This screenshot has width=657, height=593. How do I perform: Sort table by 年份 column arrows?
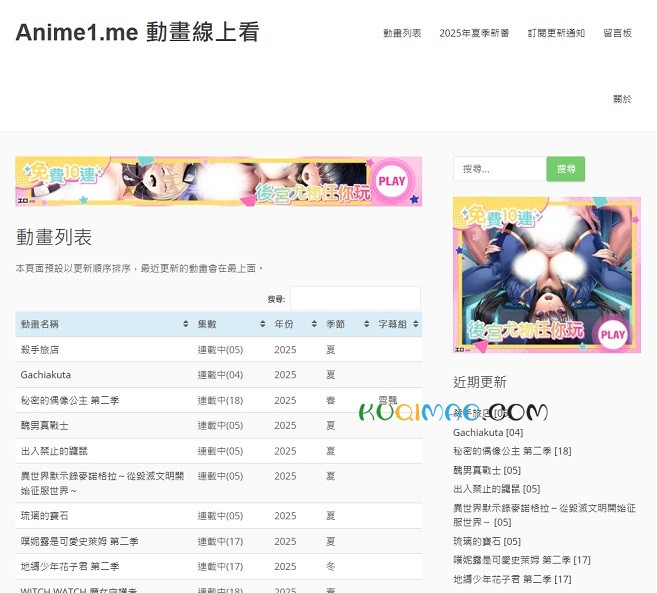[x=314, y=324]
